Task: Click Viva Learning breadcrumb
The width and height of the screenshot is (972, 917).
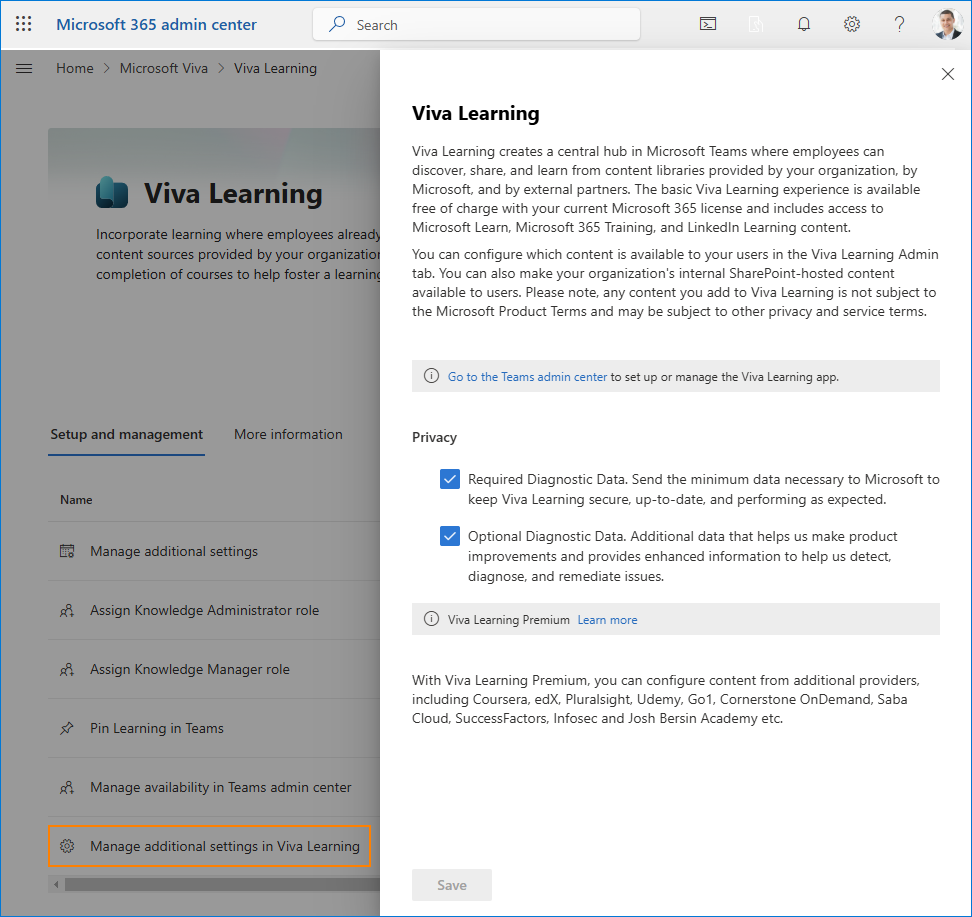Action: pyautogui.click(x=275, y=68)
